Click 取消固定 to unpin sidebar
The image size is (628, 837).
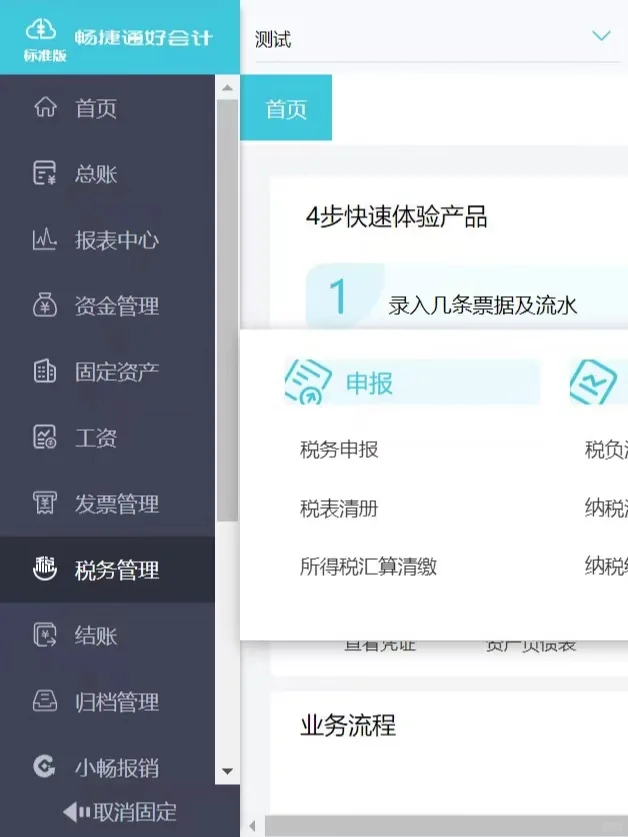120,812
